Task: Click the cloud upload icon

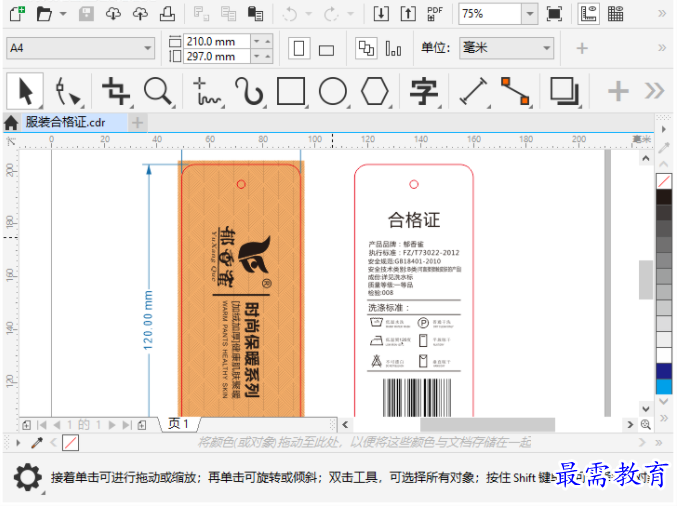Action: pyautogui.click(x=140, y=14)
